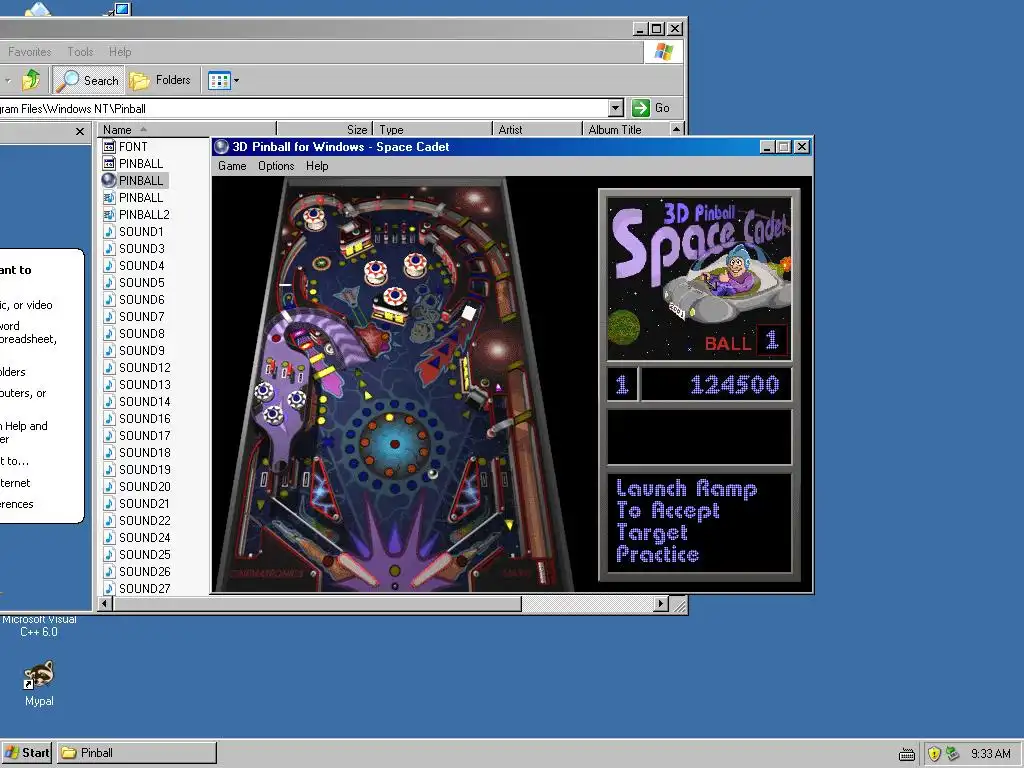Click the horizontal scrollbar left arrow in Explorer
The height and width of the screenshot is (768, 1024).
point(105,604)
